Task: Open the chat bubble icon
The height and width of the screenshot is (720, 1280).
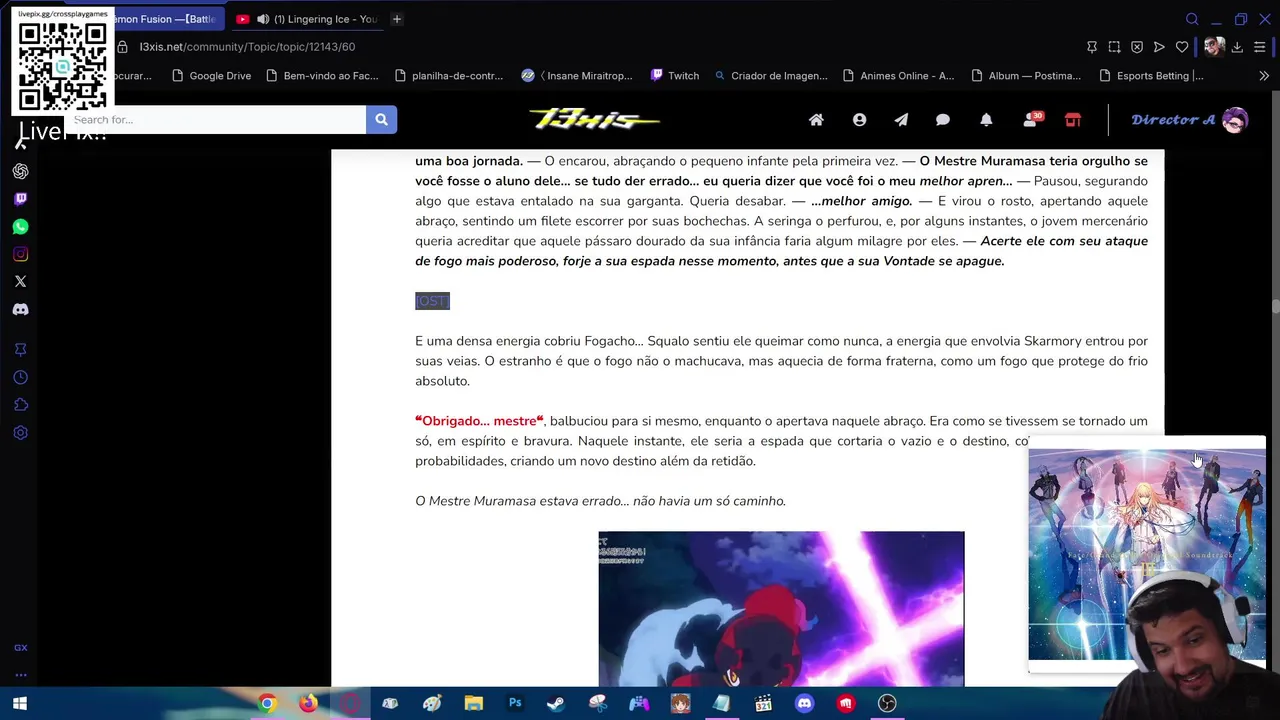Action: point(942,120)
